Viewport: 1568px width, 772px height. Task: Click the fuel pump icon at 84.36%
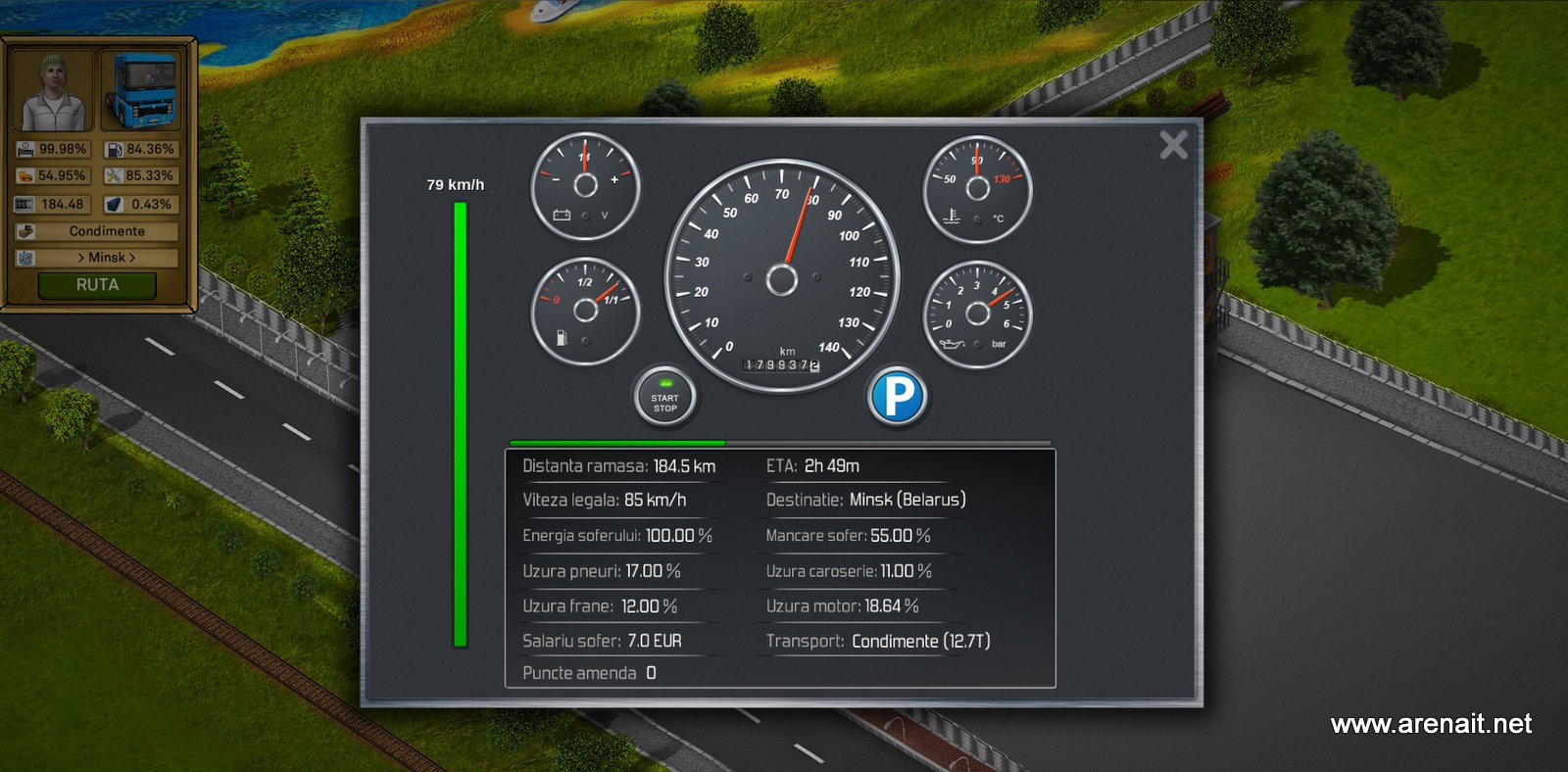[x=114, y=149]
